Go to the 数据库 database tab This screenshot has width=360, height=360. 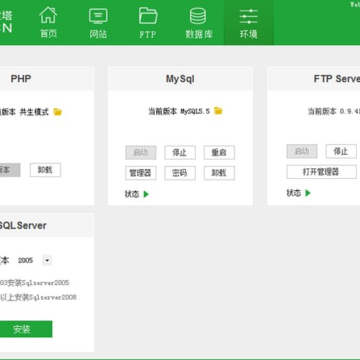coord(199,22)
